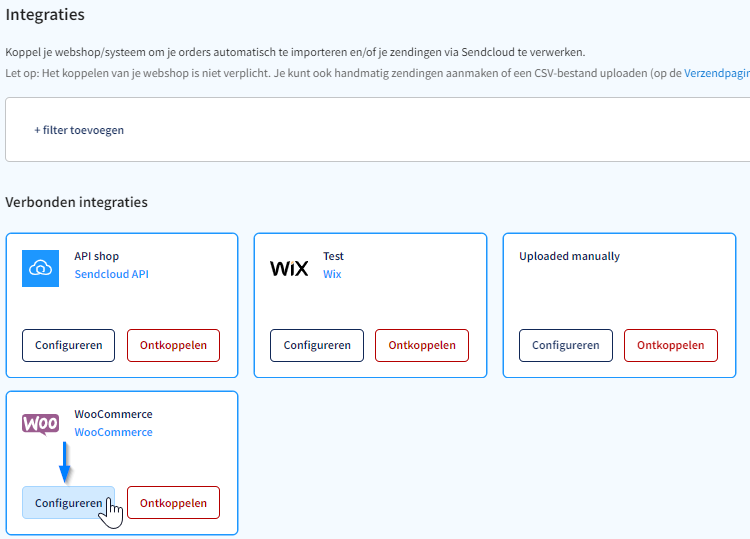Open the blue Wix link
Screen dimensions: 750x539
pyautogui.click(x=332, y=274)
